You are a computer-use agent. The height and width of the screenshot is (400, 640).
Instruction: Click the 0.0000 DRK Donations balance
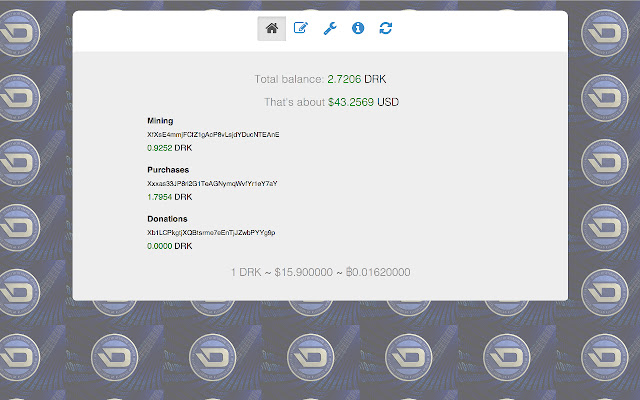(169, 246)
